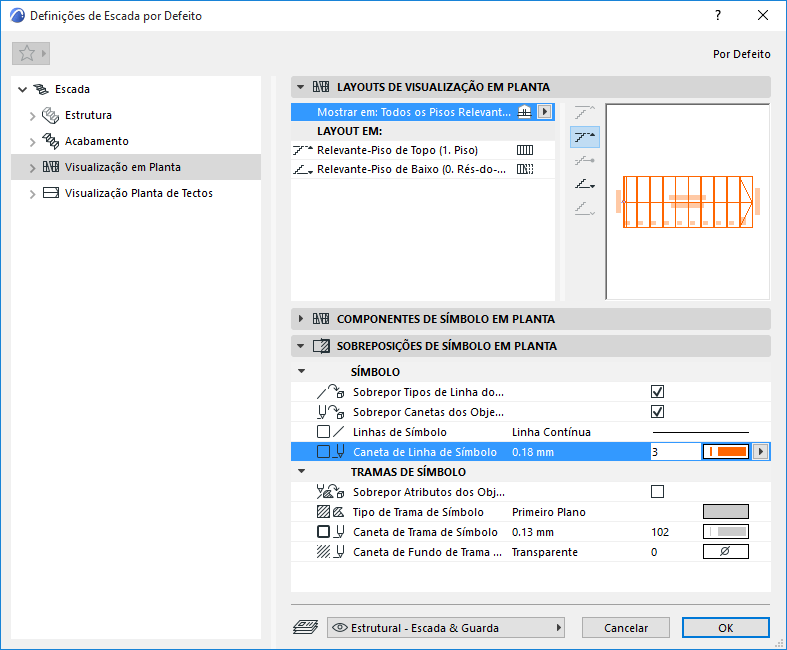787x650 pixels.
Task: Select Visualização Planta de Tectos item
Action: click(139, 193)
